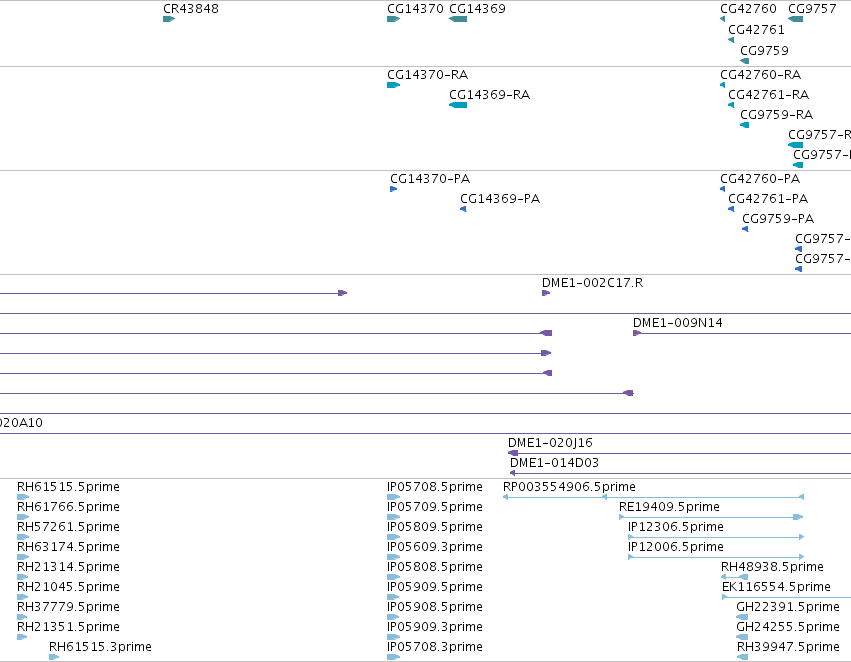Click the RP003554906.5prime label
This screenshot has height=662, width=851.
569,487
